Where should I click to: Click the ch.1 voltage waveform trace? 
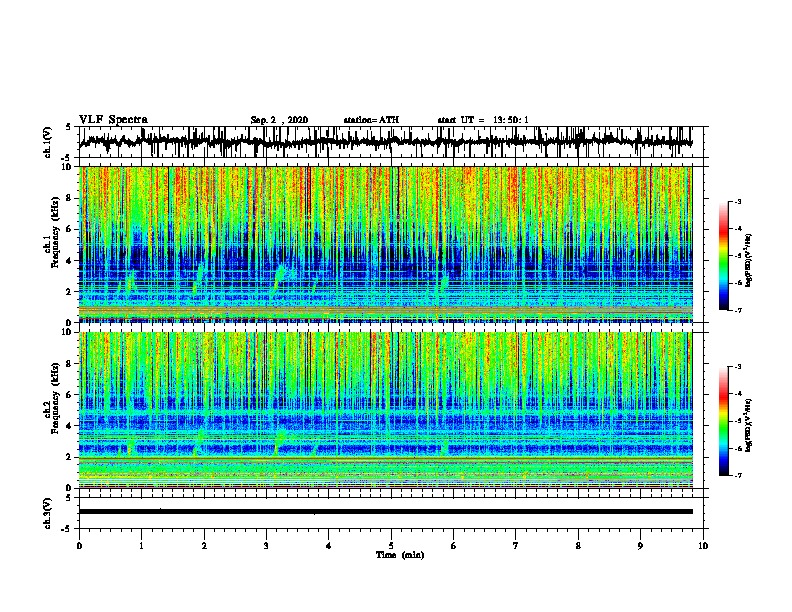point(385,142)
